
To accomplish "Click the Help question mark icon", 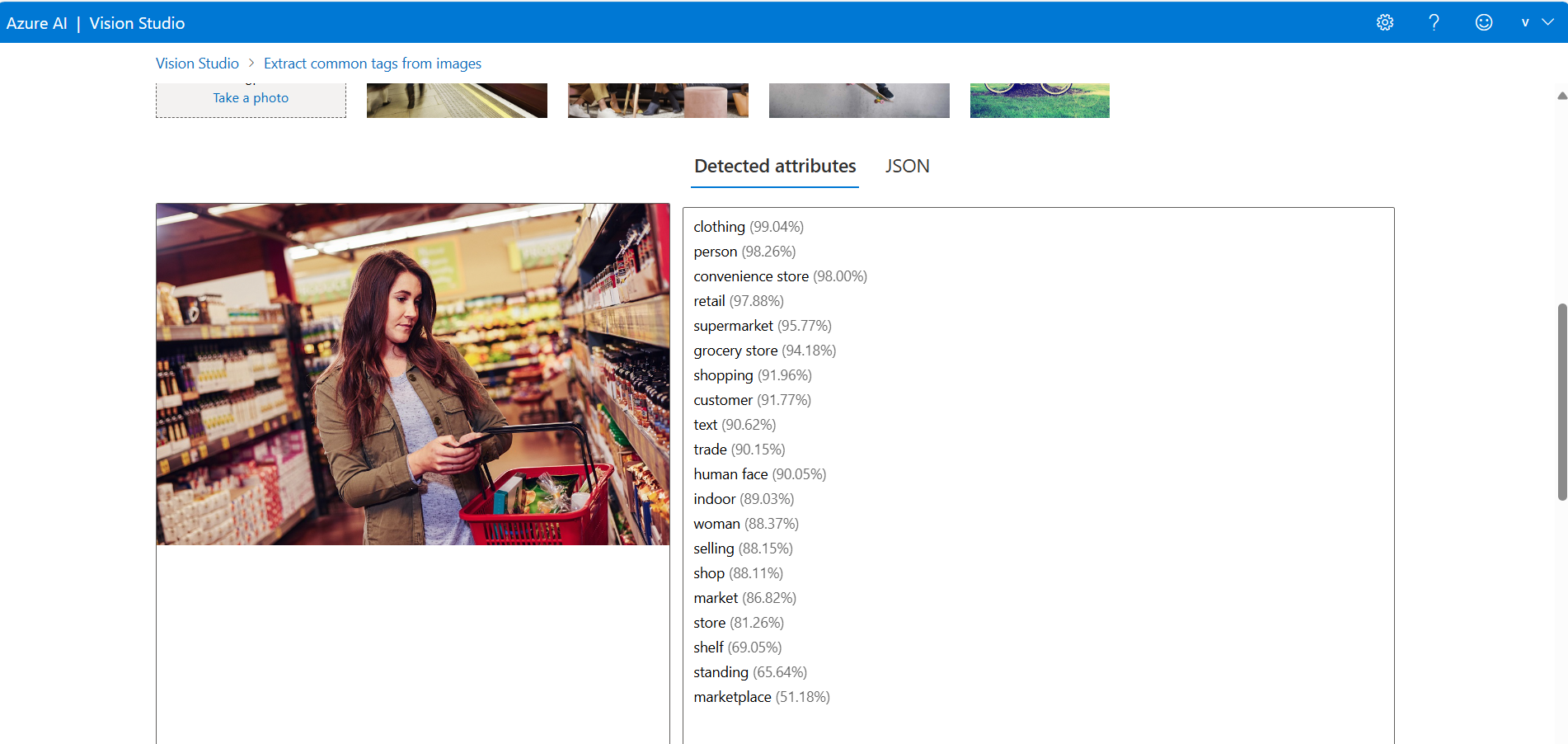I will (x=1434, y=22).
